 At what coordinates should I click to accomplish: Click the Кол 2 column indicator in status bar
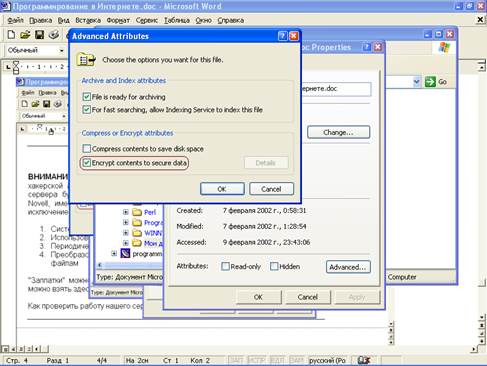click(200, 360)
